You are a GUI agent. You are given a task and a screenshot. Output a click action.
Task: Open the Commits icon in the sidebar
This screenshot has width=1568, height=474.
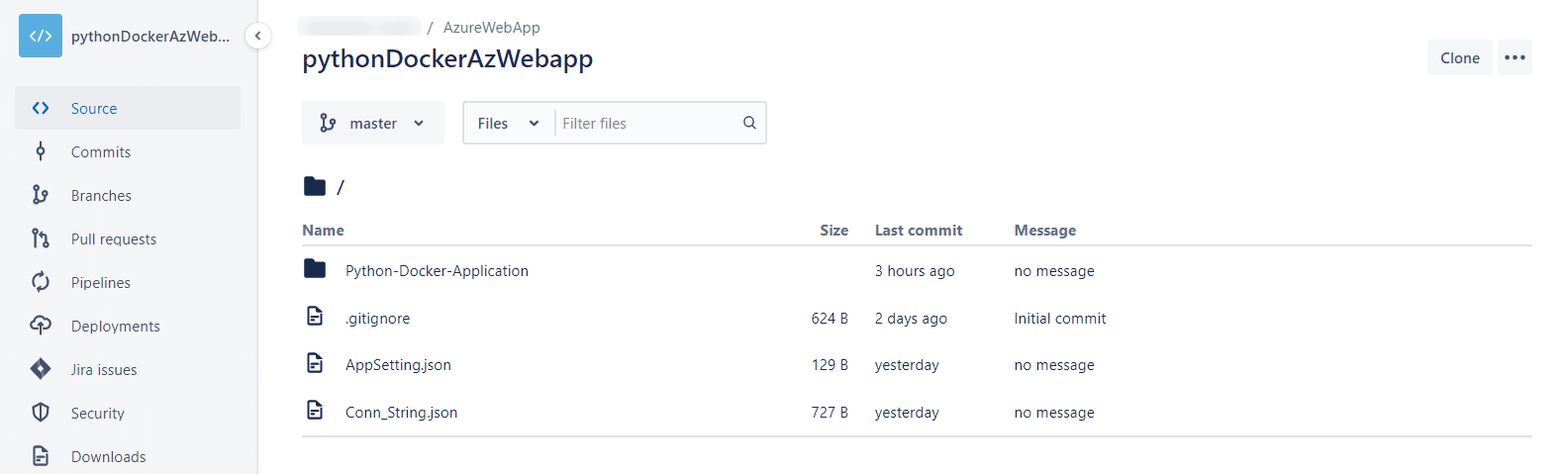click(41, 151)
